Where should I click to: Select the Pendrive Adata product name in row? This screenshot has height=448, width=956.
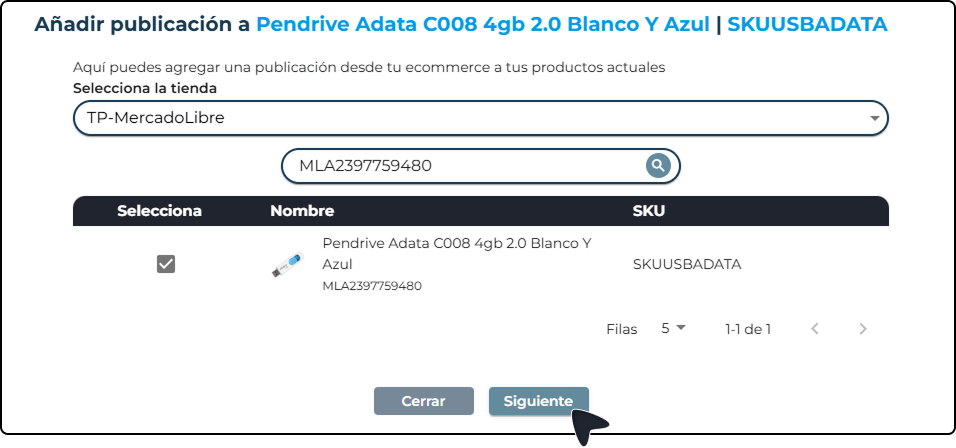tap(457, 253)
